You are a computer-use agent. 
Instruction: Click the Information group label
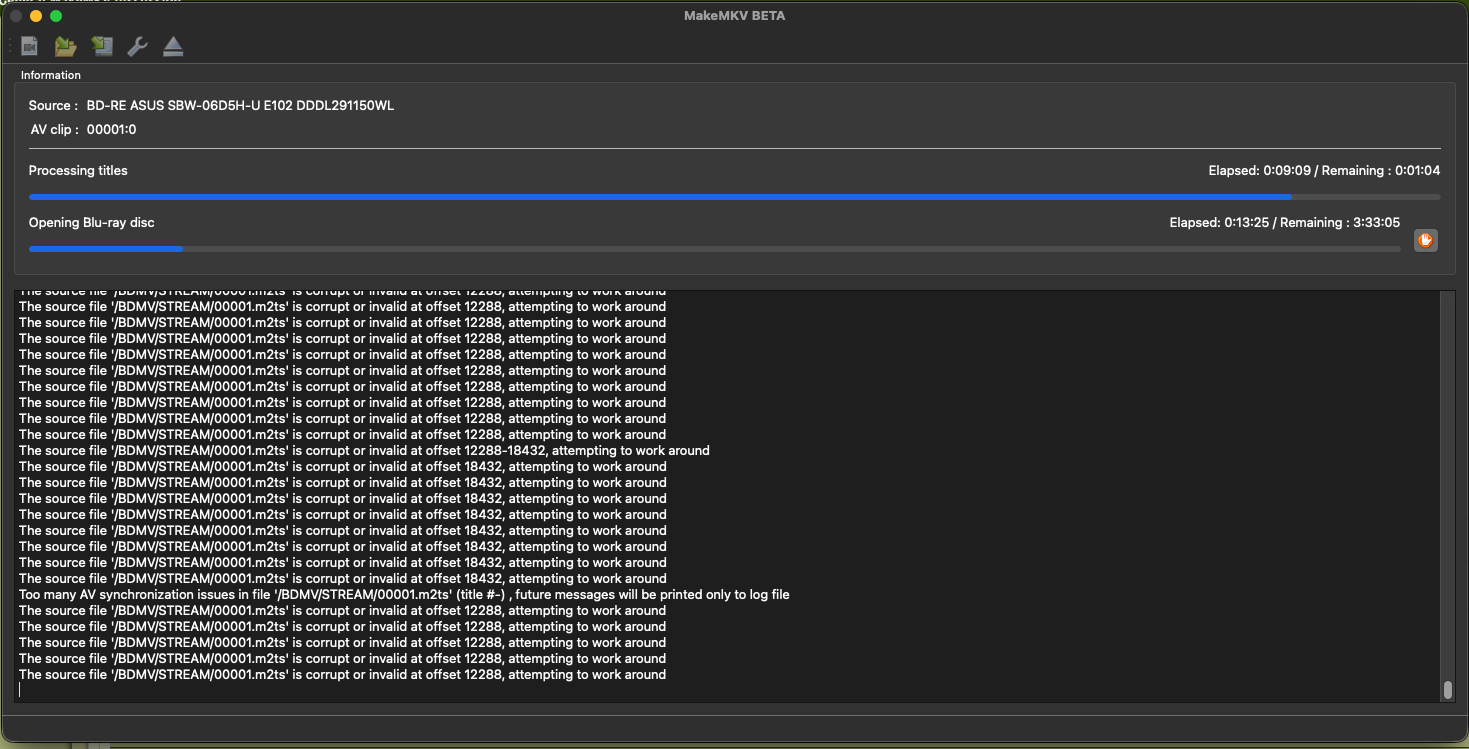click(x=51, y=75)
